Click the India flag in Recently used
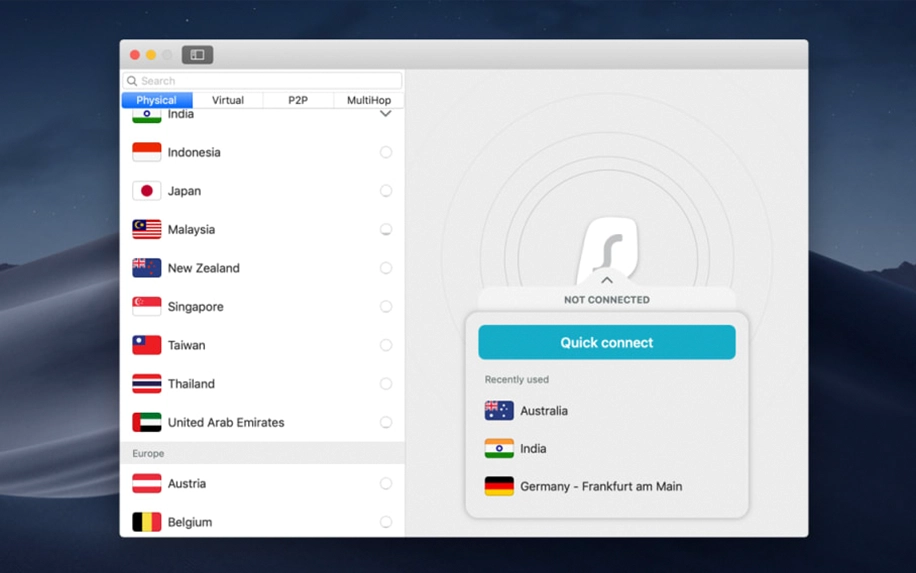Image resolution: width=916 pixels, height=573 pixels. click(499, 449)
